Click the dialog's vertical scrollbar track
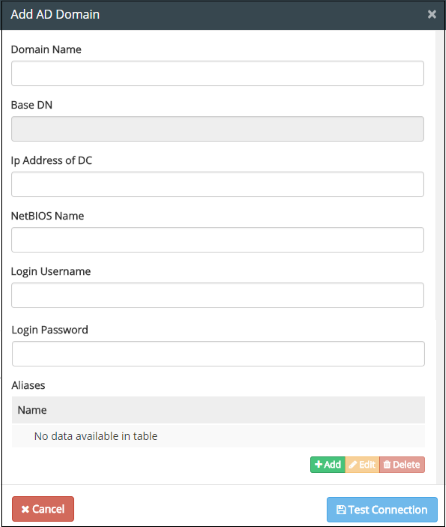Screen dimensions: 446x527 pyautogui.click(x=440, y=257)
